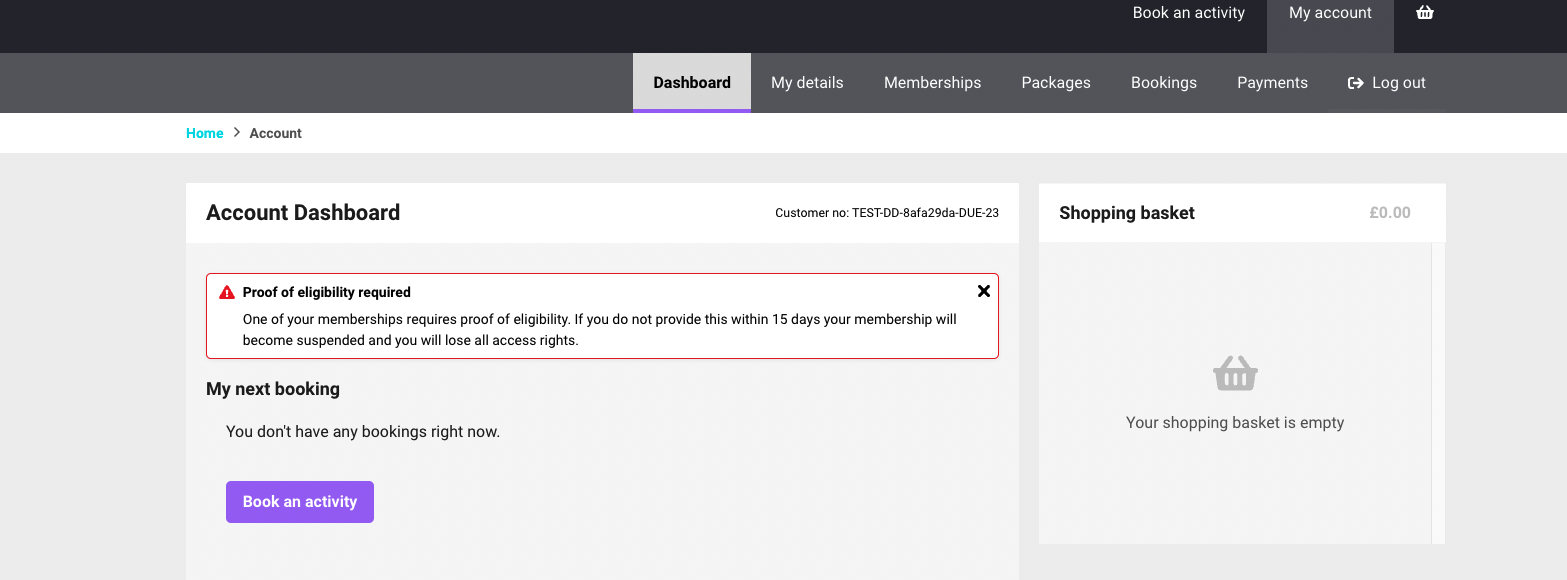Follow the Home breadcrumb link
The image size is (1567, 580).
tap(205, 133)
